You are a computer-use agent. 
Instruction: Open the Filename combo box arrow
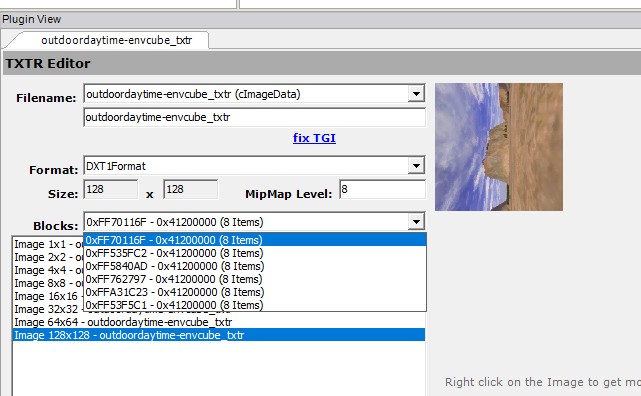tap(416, 94)
